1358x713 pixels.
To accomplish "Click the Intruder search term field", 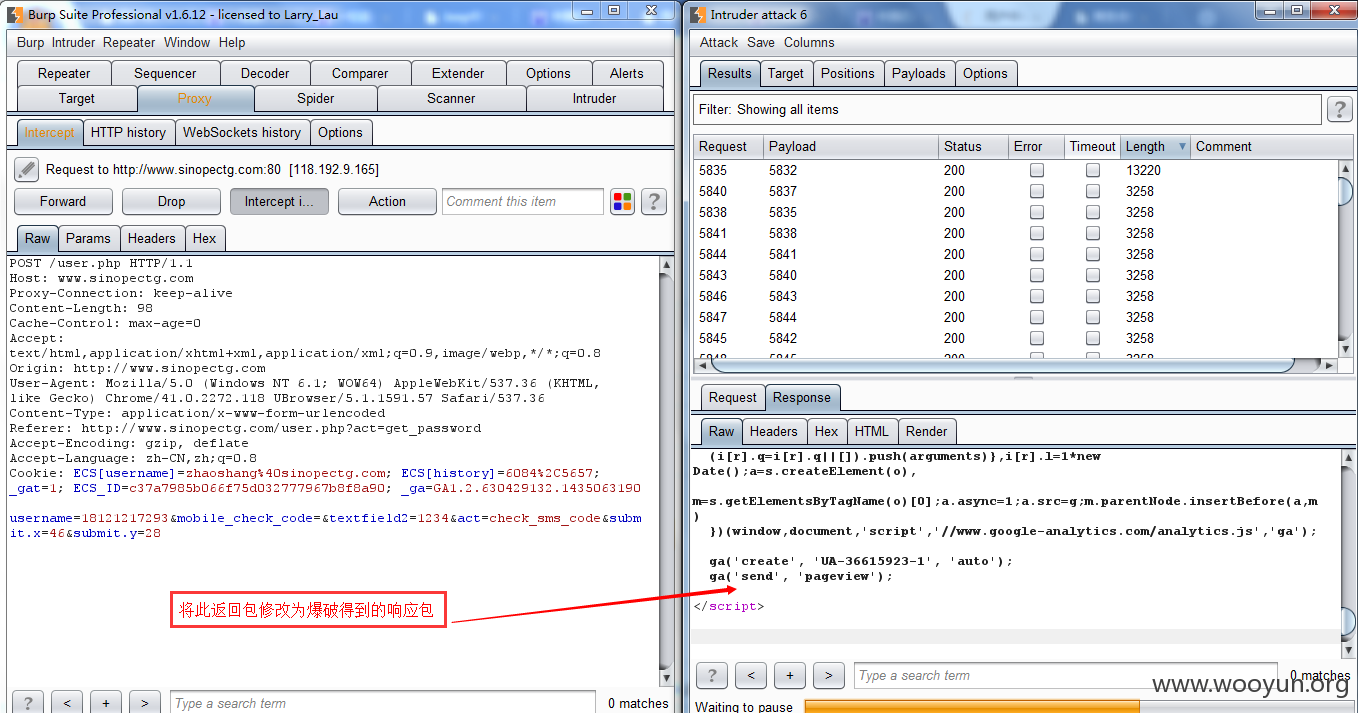I will pyautogui.click(x=1065, y=676).
